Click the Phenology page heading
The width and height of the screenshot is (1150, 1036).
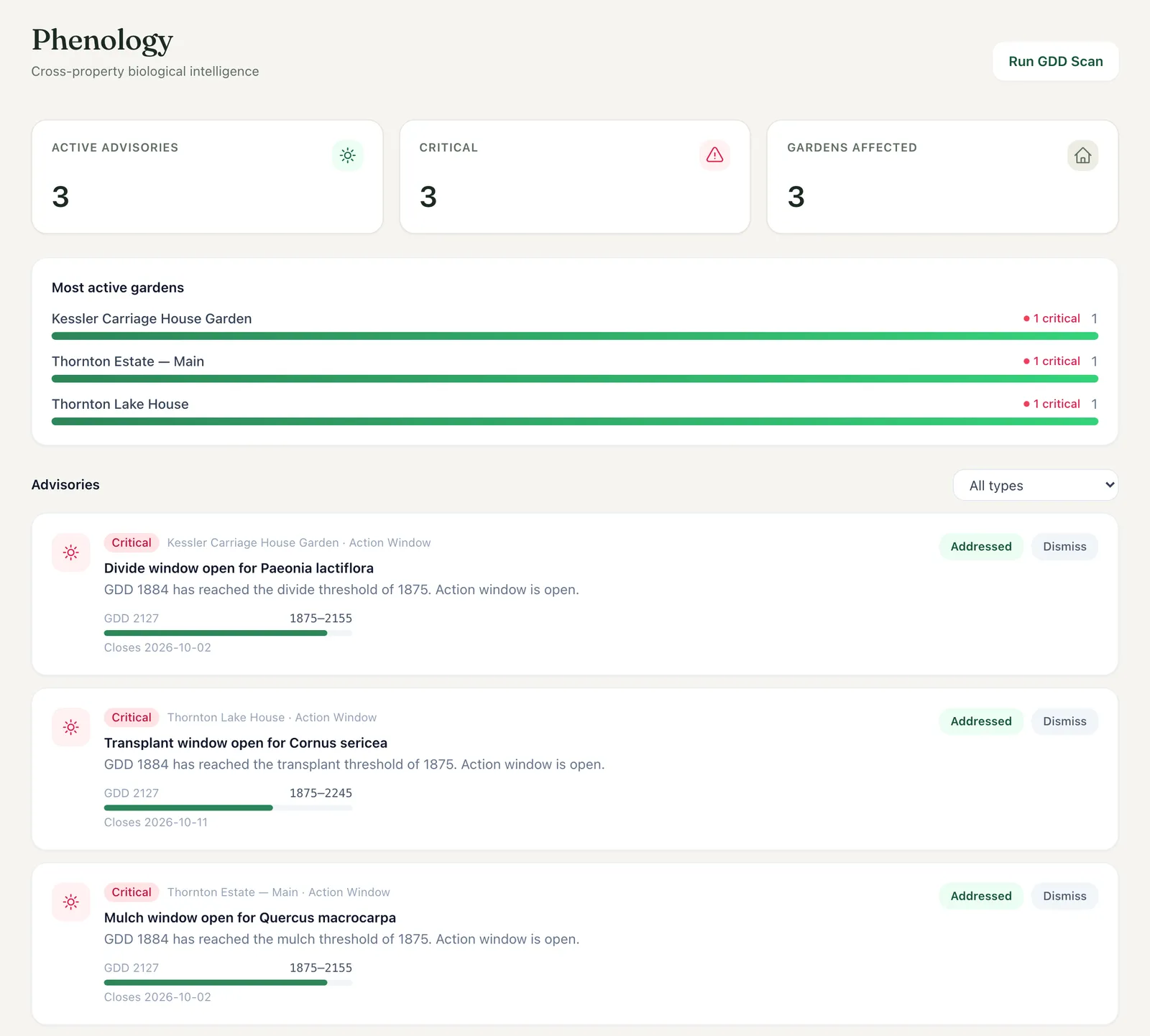102,40
